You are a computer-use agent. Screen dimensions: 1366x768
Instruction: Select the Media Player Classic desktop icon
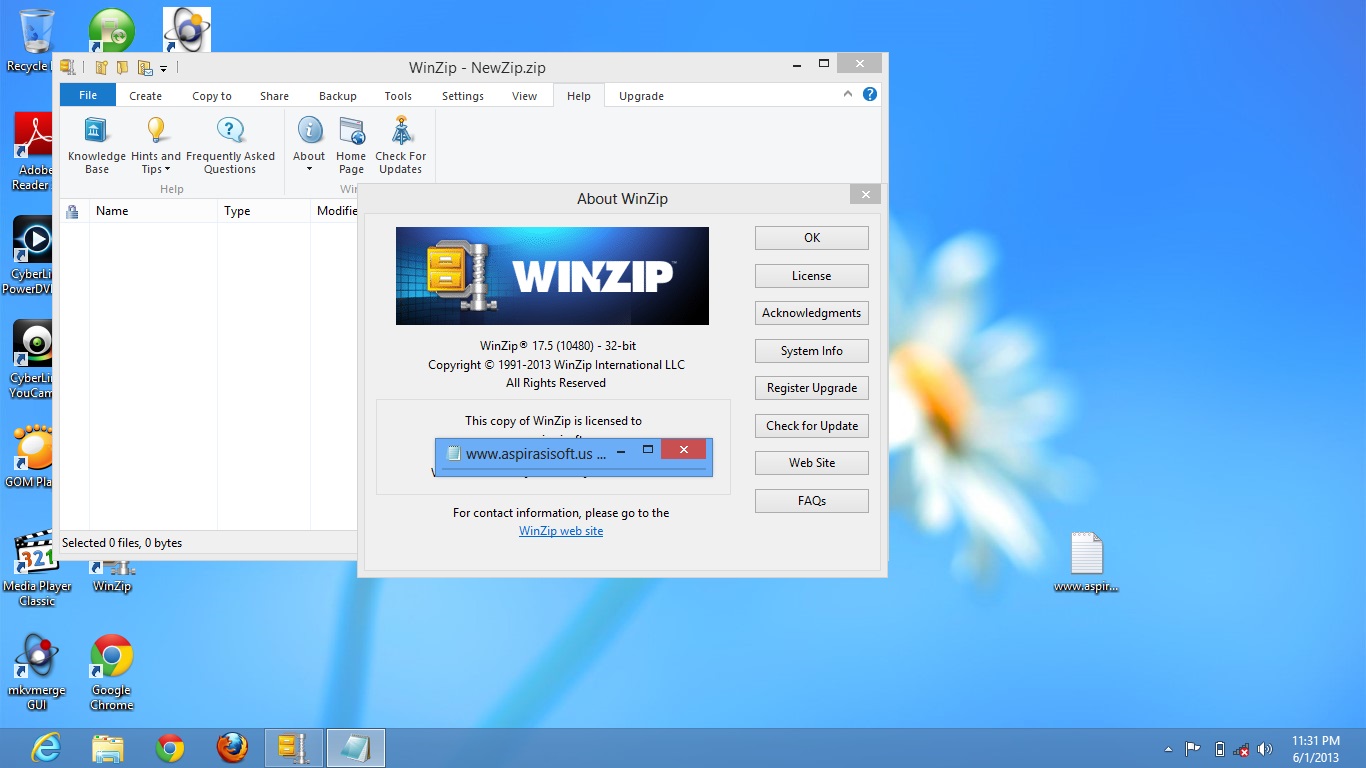(x=37, y=567)
